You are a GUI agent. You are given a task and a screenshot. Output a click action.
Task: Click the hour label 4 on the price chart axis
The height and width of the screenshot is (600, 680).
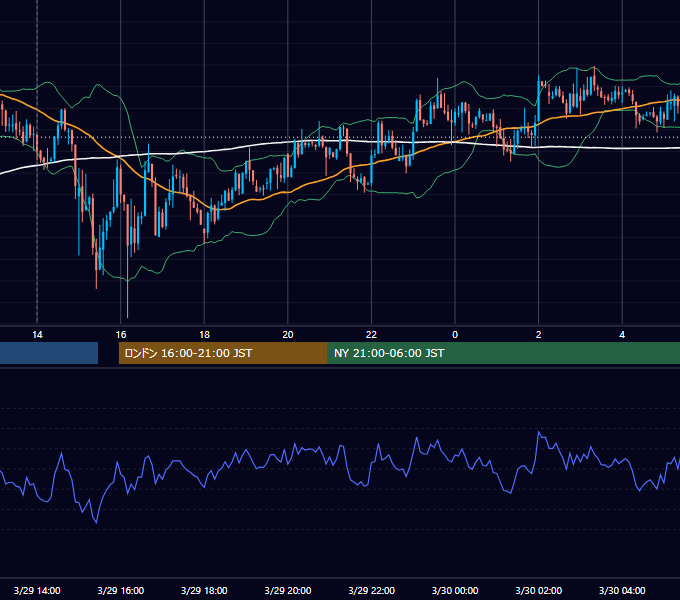coord(622,335)
